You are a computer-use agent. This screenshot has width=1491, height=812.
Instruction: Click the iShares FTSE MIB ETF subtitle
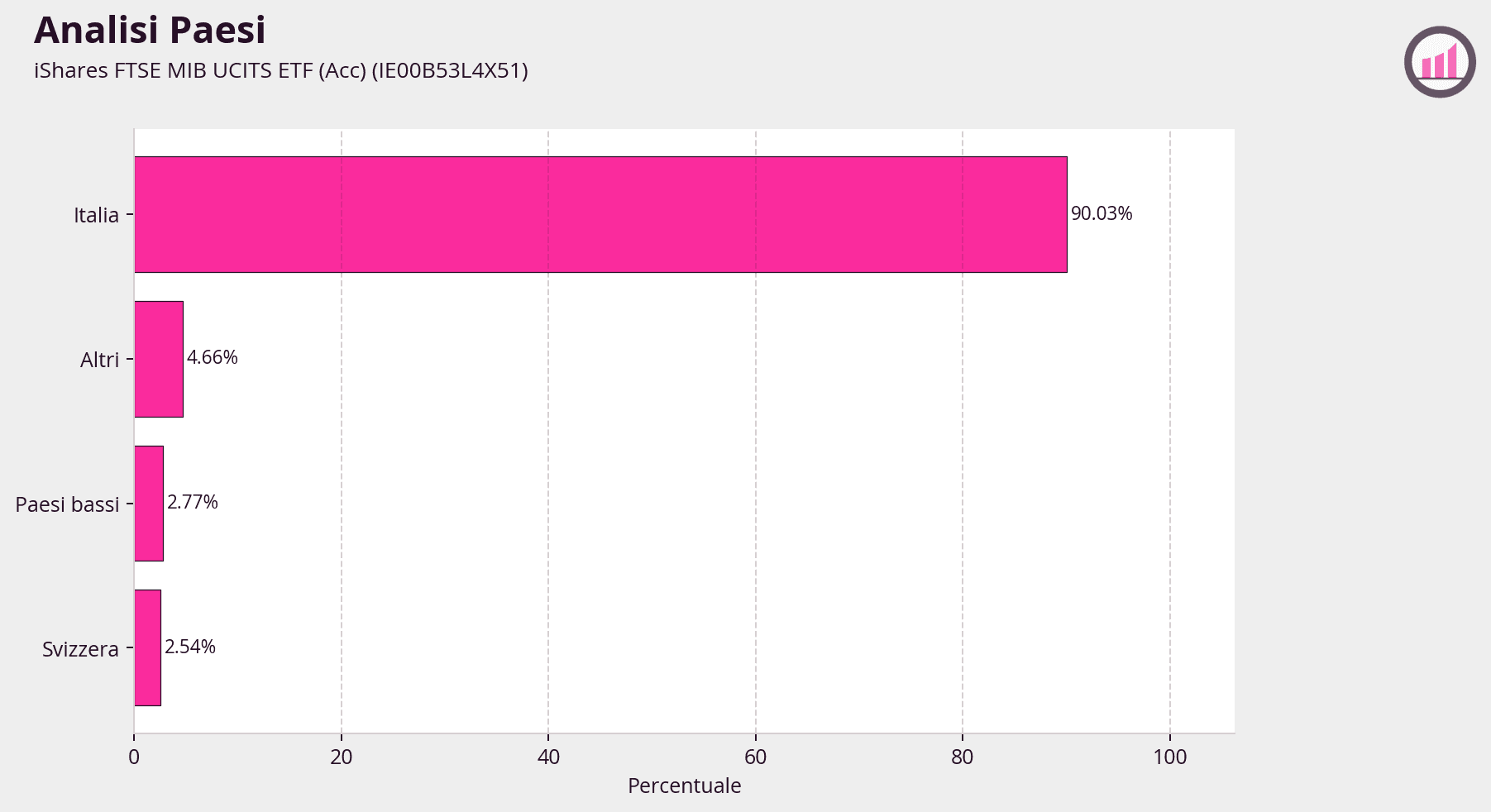click(x=280, y=71)
